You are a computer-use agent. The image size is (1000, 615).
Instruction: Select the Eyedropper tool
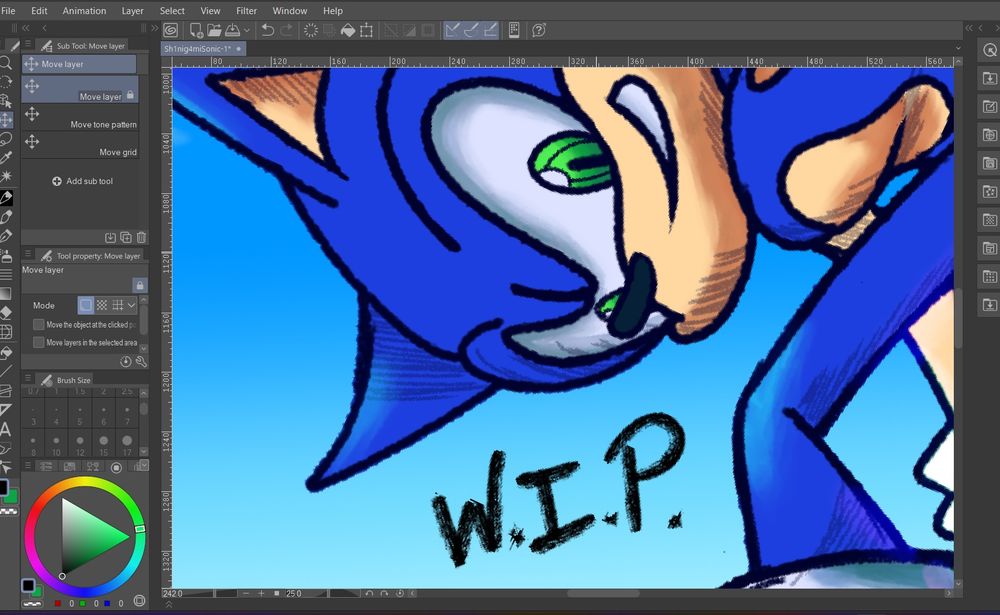tap(5, 158)
